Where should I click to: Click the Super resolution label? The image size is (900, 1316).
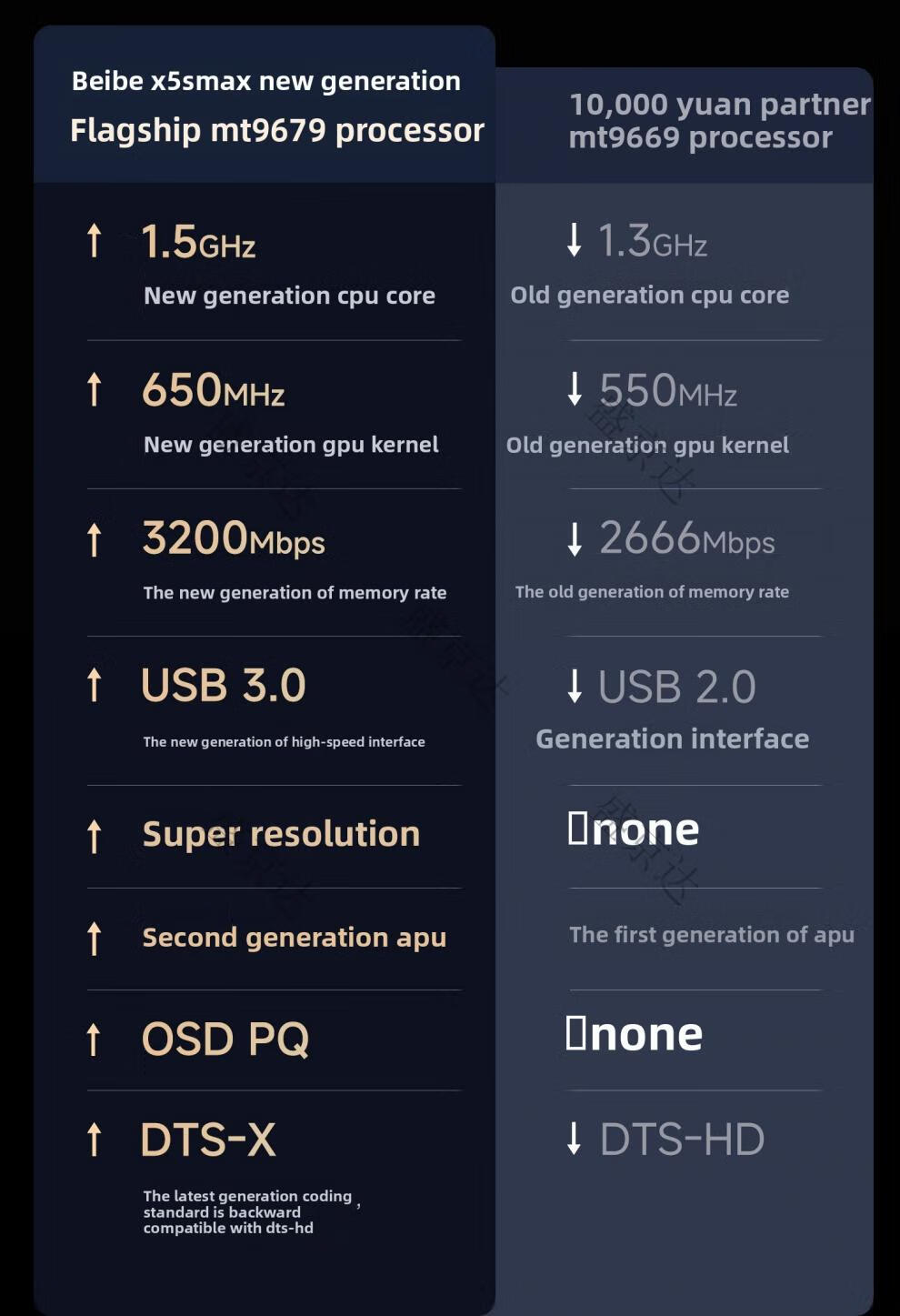click(x=281, y=834)
